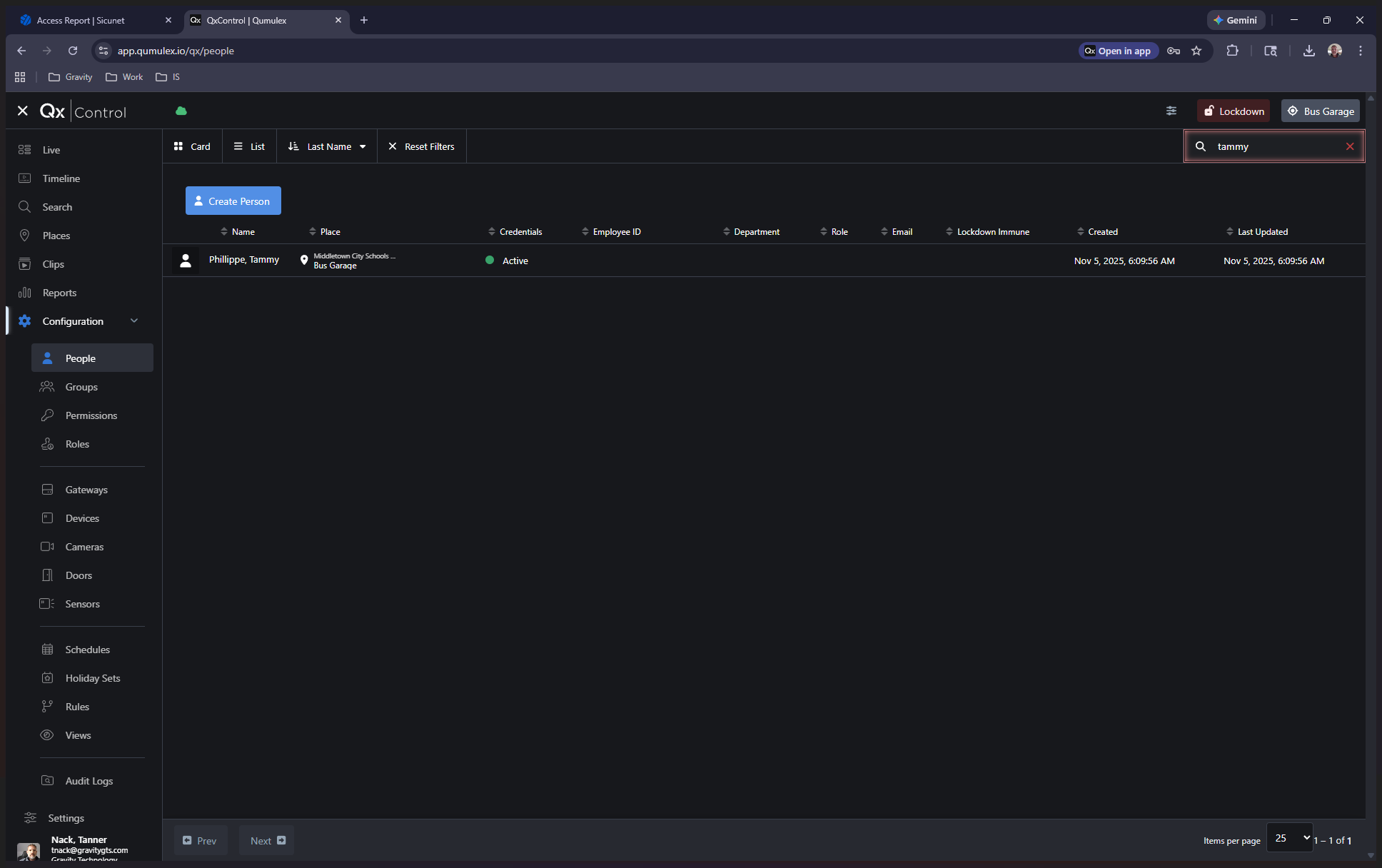Open the Audit Logs page

pos(89,781)
